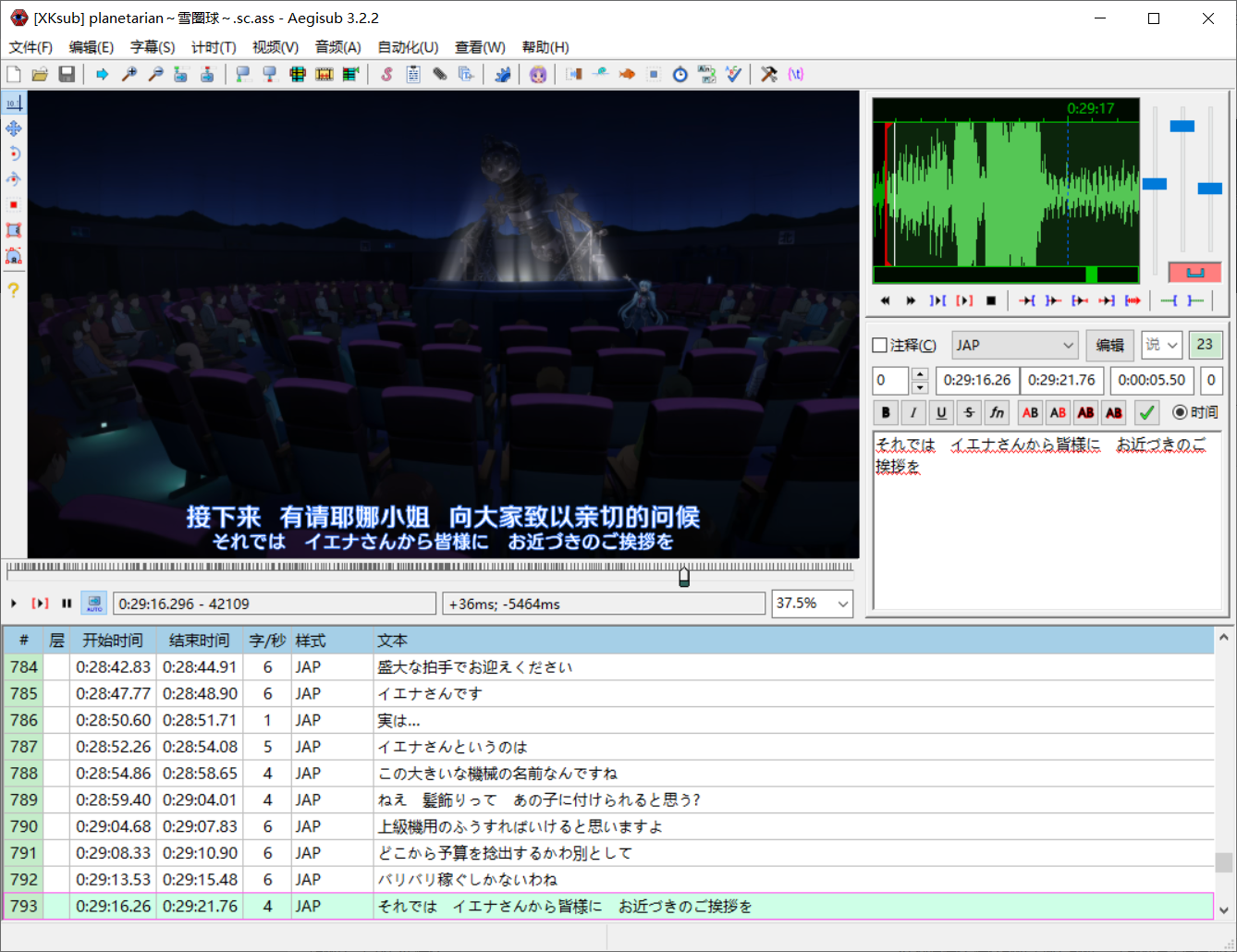The height and width of the screenshot is (952, 1237).
Task: Open the 音频(A) menu
Action: point(338,47)
